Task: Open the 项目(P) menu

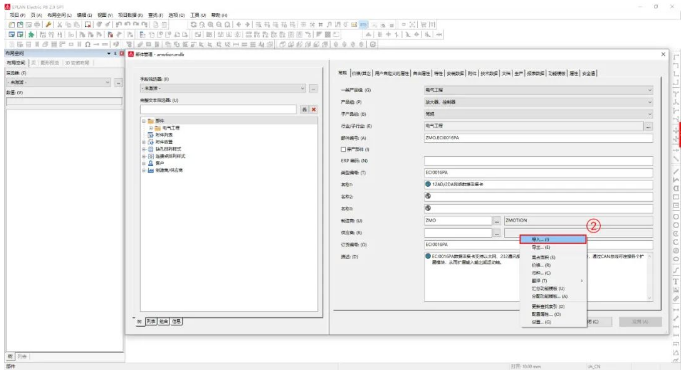Action: 18,15
